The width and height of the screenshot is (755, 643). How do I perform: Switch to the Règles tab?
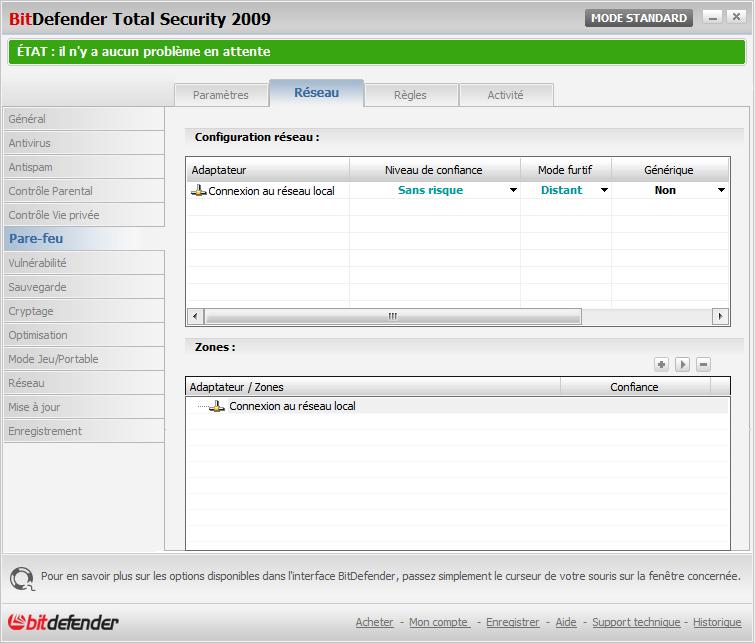[410, 95]
